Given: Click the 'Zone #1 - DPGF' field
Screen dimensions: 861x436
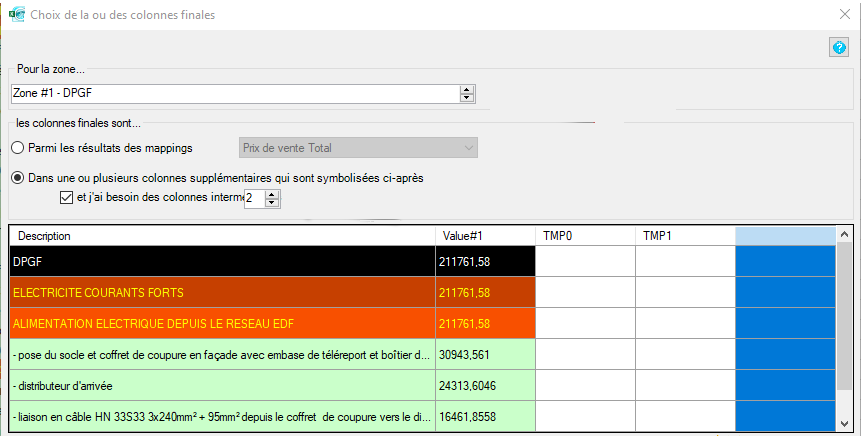Looking at the screenshot, I should coord(235,93).
